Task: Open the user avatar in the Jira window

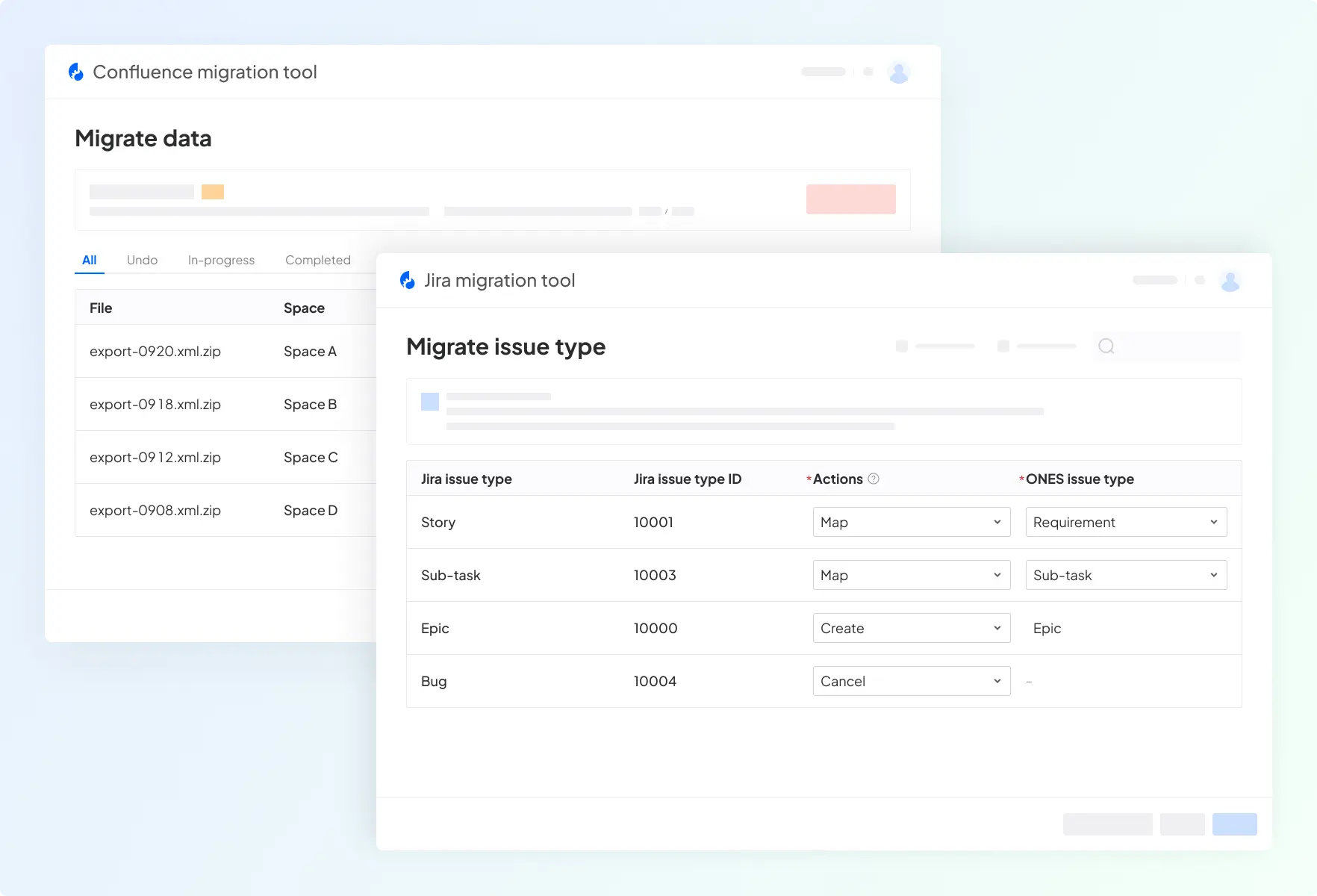Action: pyautogui.click(x=1230, y=280)
